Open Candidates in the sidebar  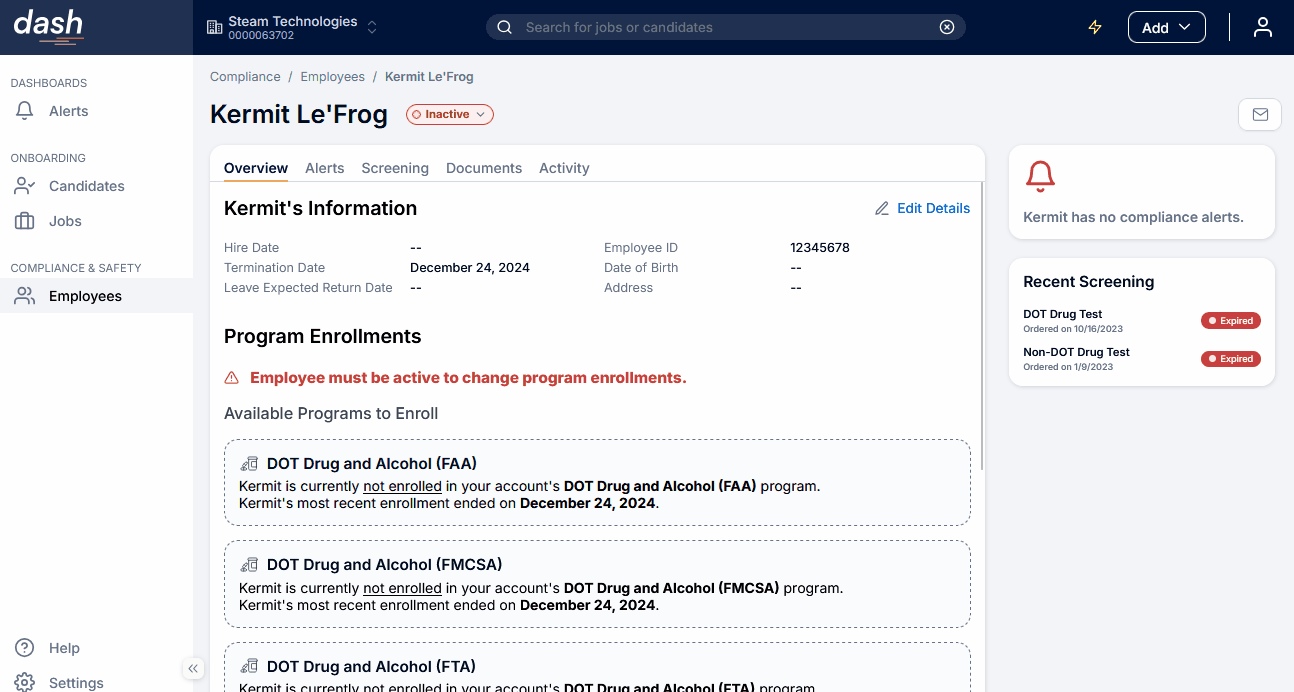[86, 186]
